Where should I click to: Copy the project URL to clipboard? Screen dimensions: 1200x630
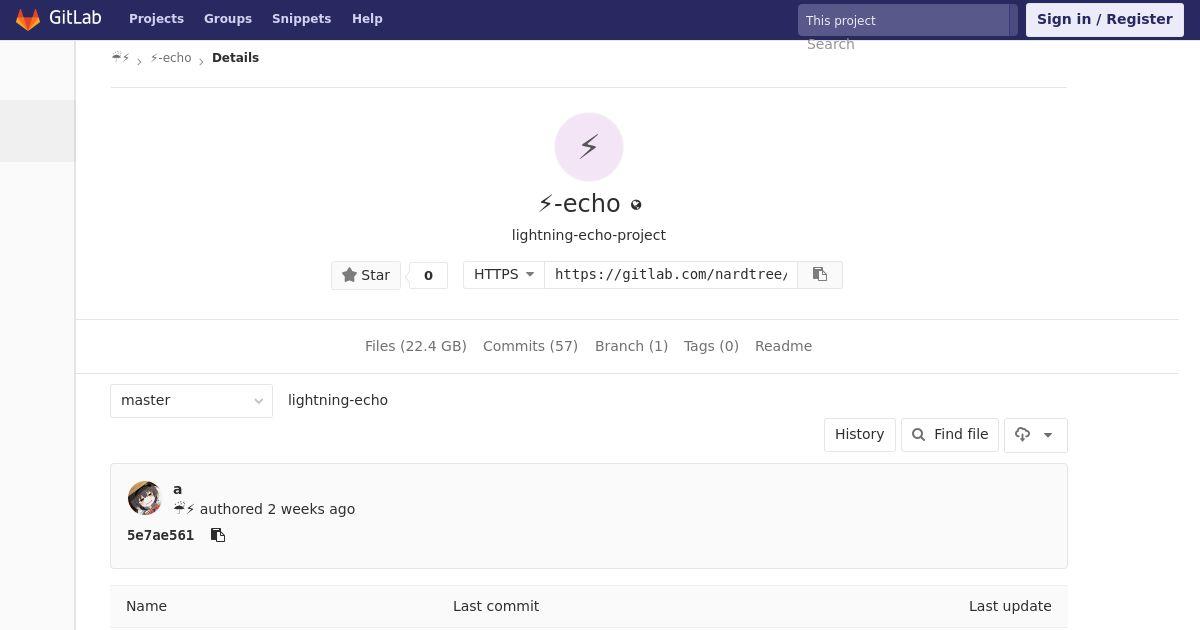820,275
